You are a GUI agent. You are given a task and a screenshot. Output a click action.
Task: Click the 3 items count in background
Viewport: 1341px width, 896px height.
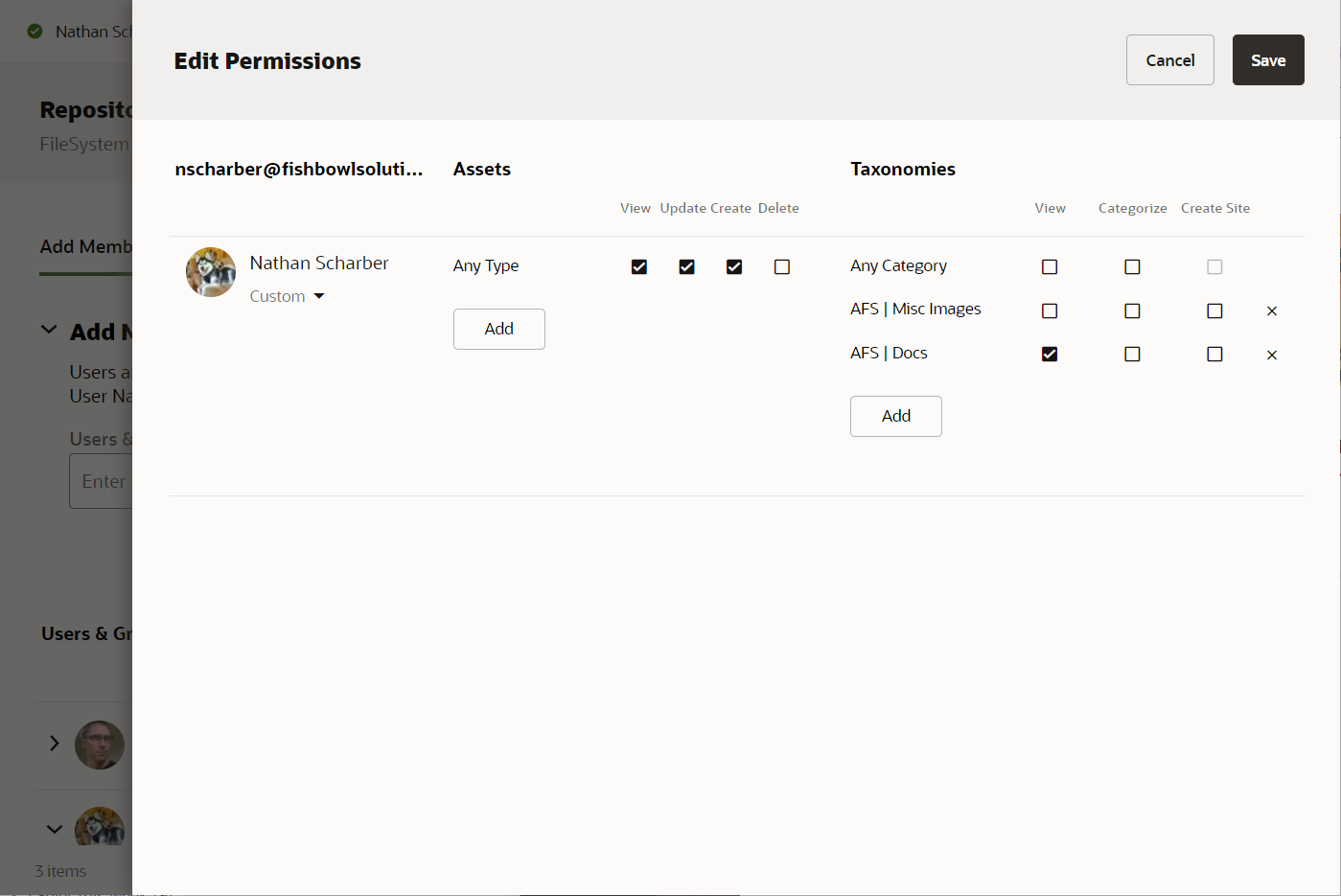coord(60,871)
